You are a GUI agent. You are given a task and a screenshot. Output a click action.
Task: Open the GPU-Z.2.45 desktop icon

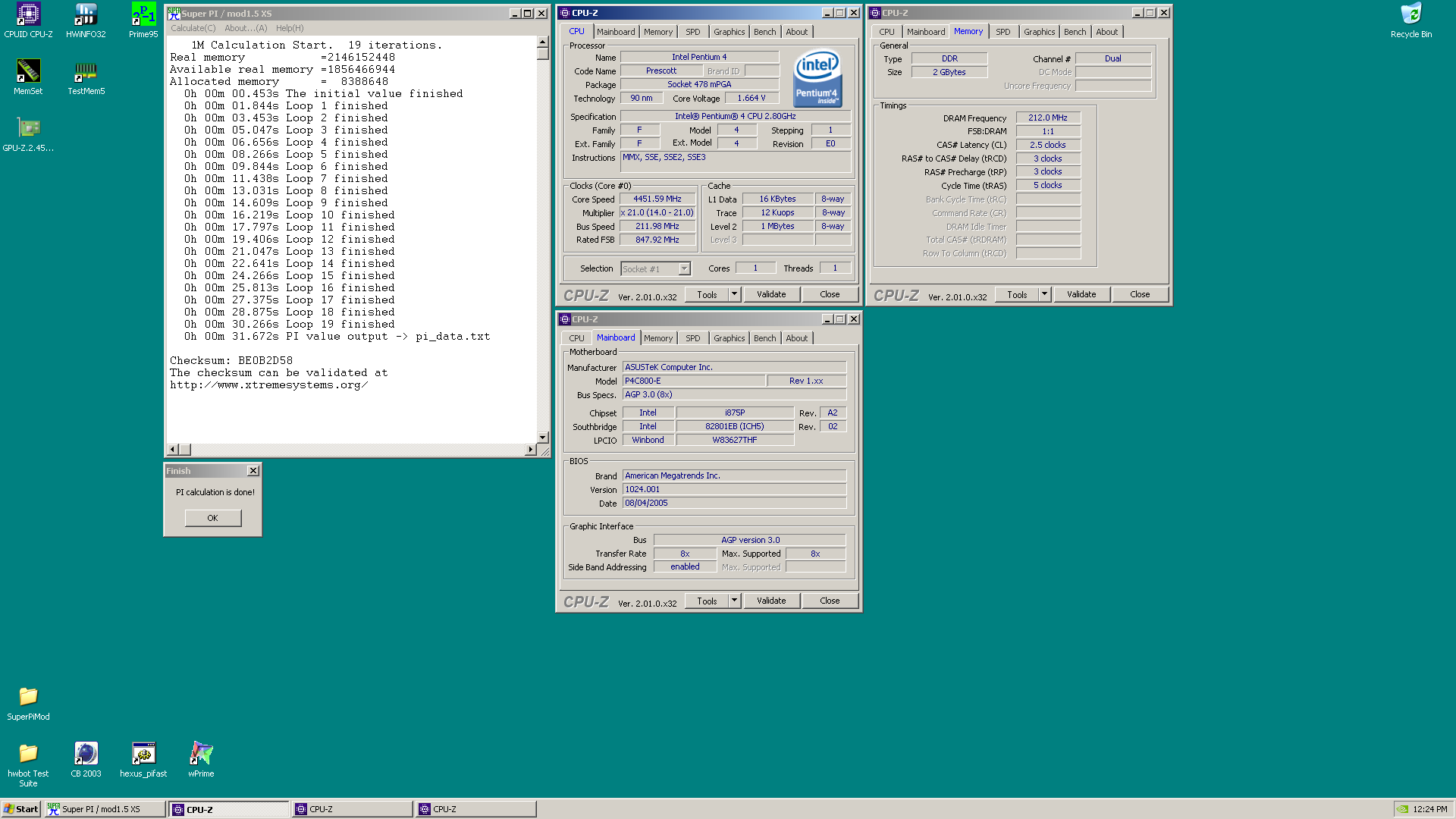click(28, 133)
